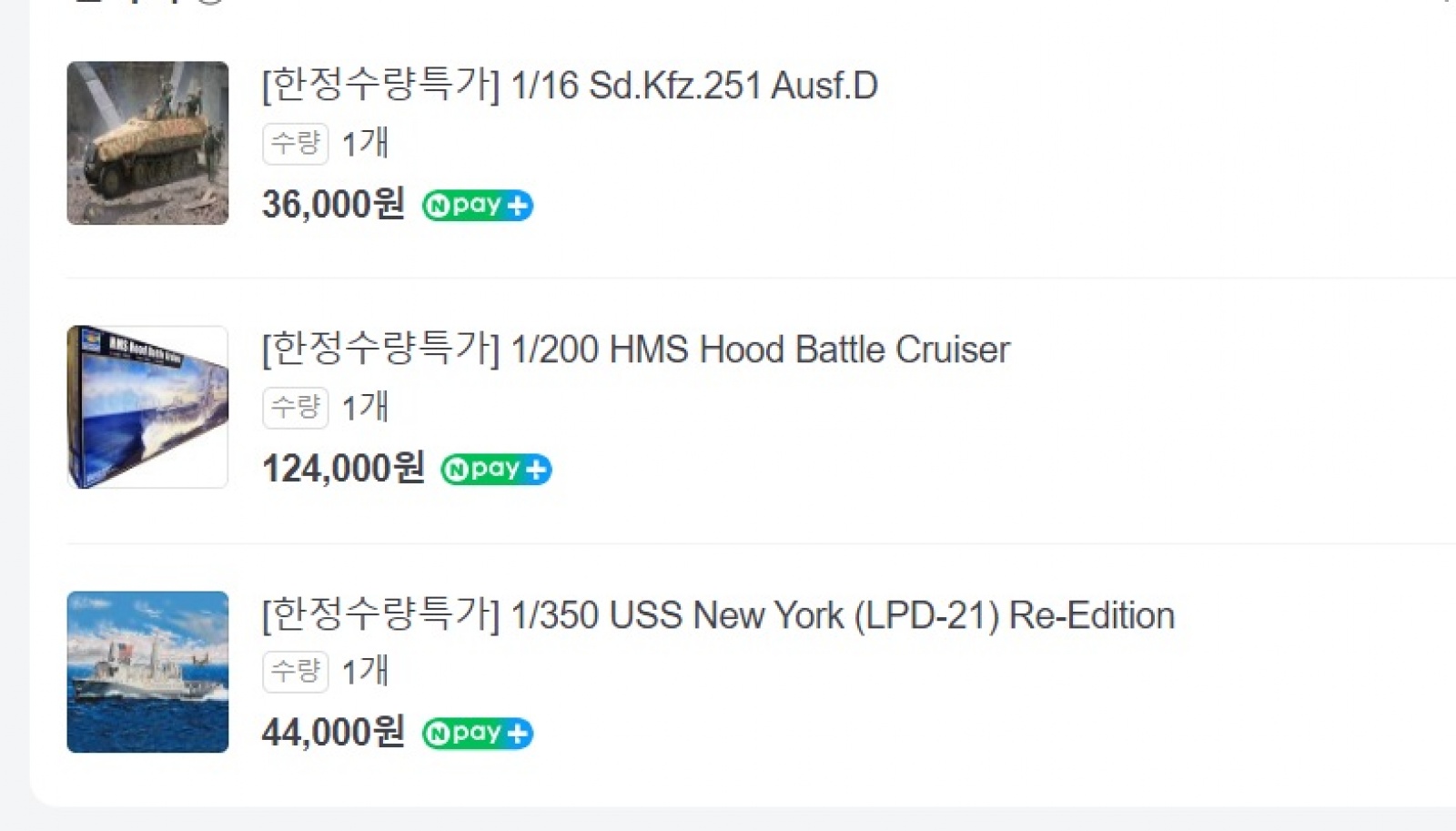
Task: Click the 수량 badge under USS New York
Action: tap(295, 672)
